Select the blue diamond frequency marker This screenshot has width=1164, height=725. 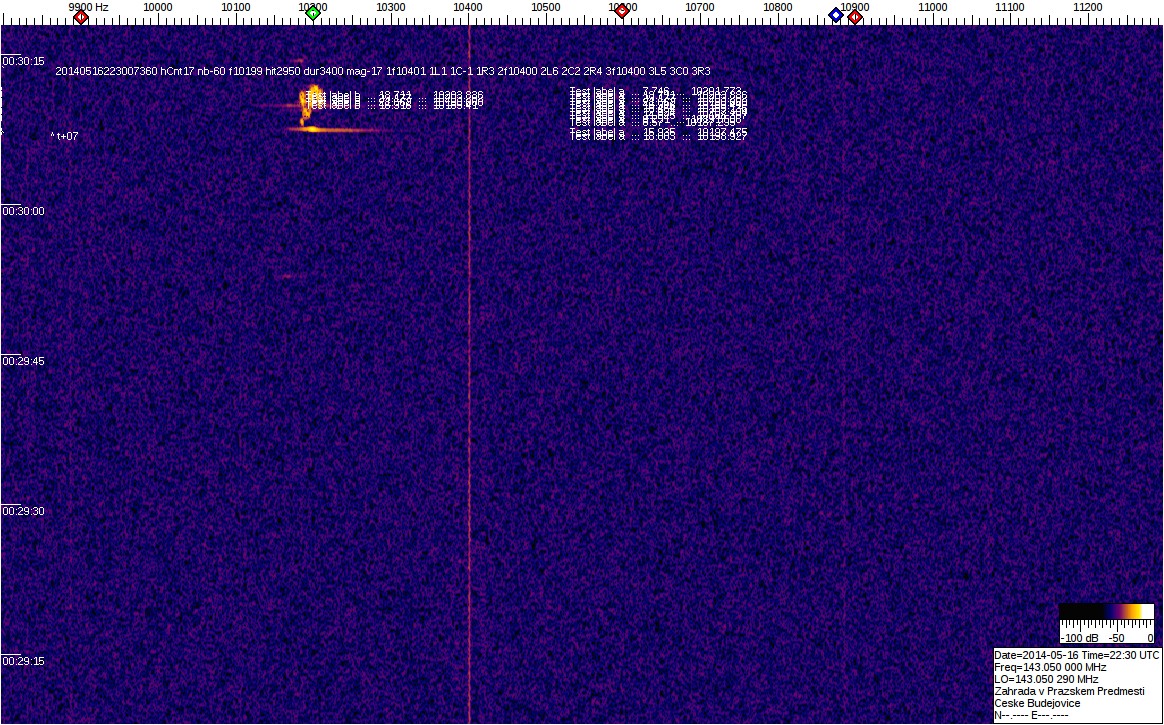pos(836,14)
